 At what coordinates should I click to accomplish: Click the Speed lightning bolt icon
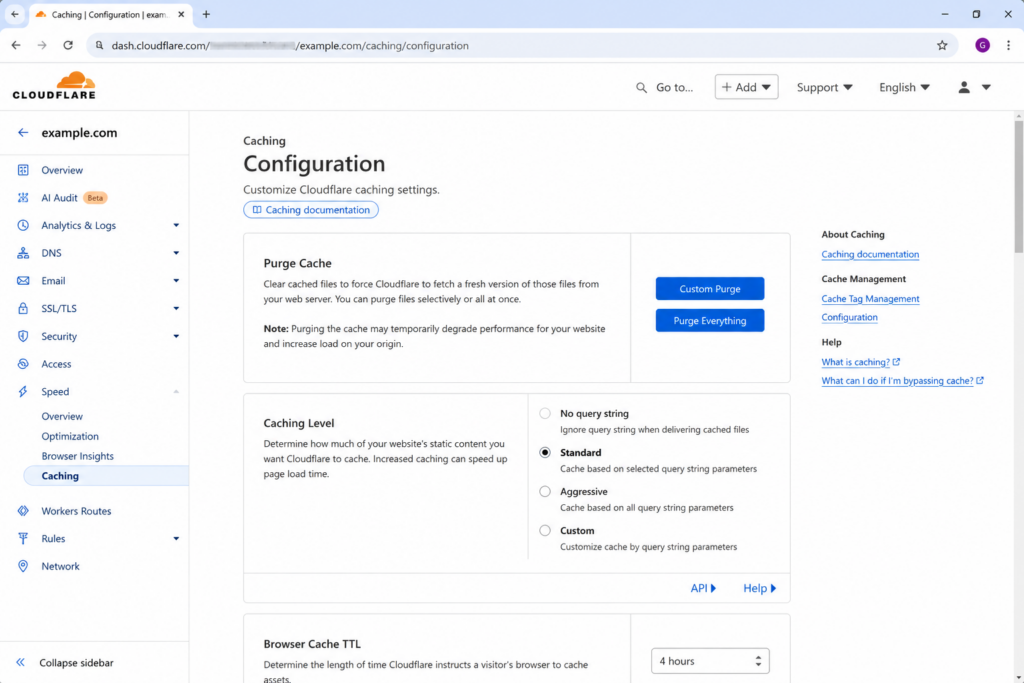[23, 392]
